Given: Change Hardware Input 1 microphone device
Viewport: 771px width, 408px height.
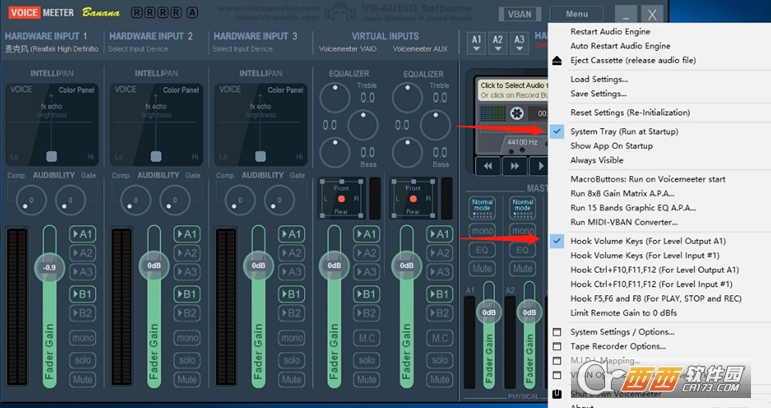Looking at the screenshot, I should tap(52, 49).
